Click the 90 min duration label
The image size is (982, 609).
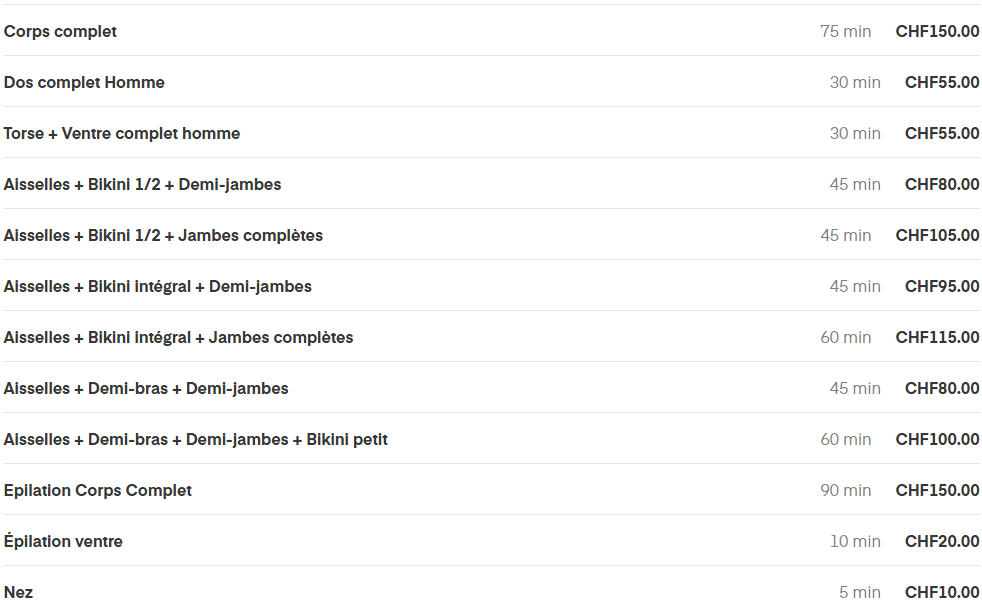click(x=845, y=490)
